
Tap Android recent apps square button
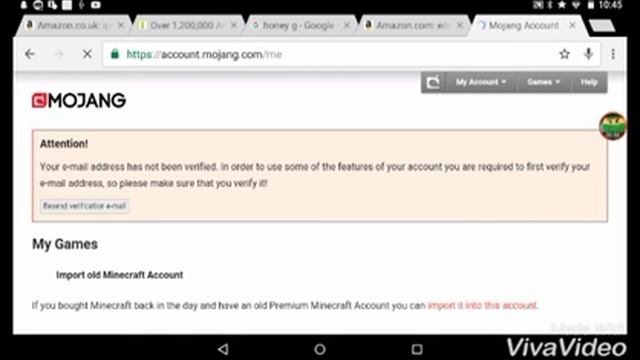tap(417, 349)
